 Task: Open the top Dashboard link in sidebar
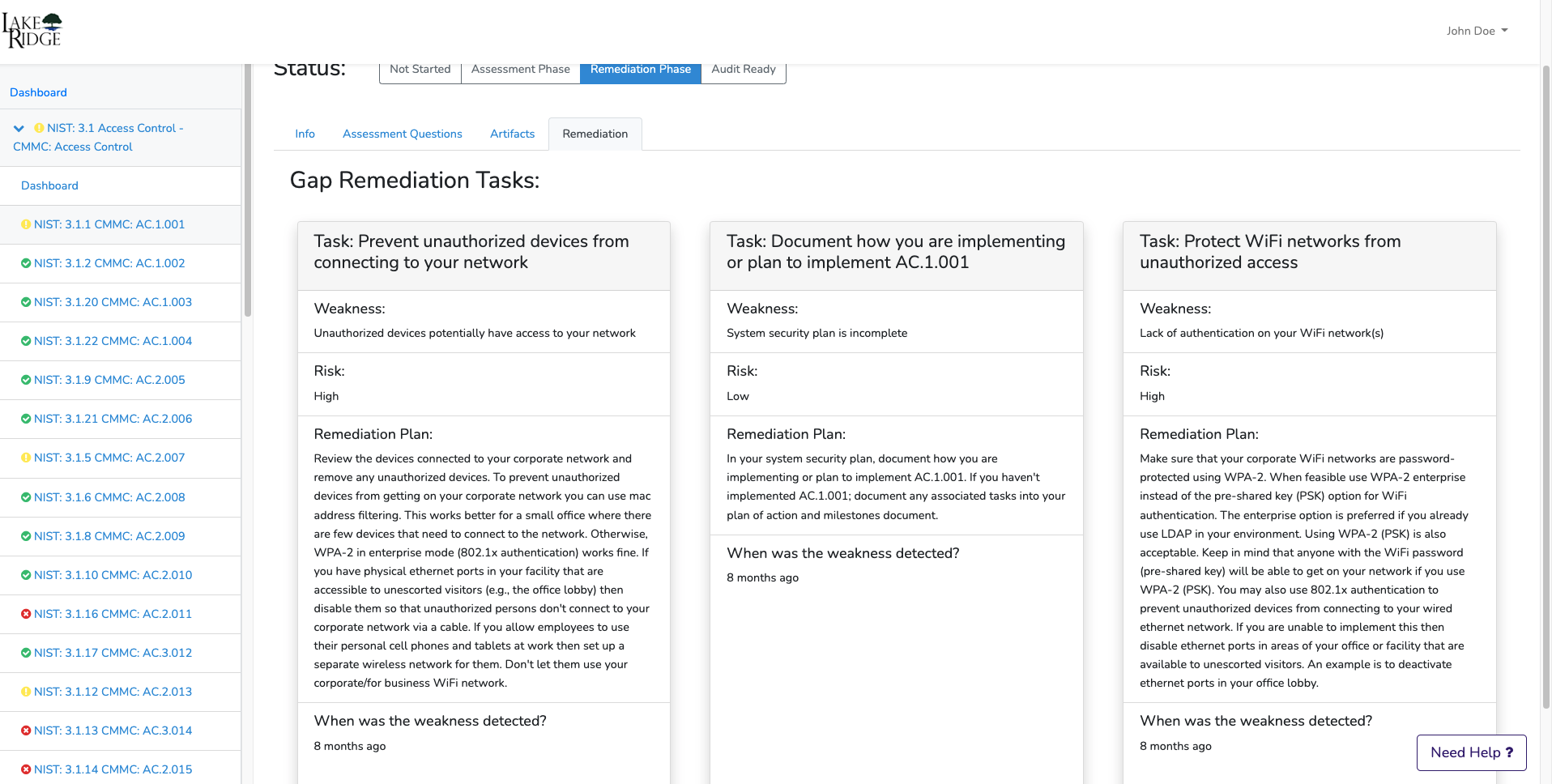(x=38, y=92)
